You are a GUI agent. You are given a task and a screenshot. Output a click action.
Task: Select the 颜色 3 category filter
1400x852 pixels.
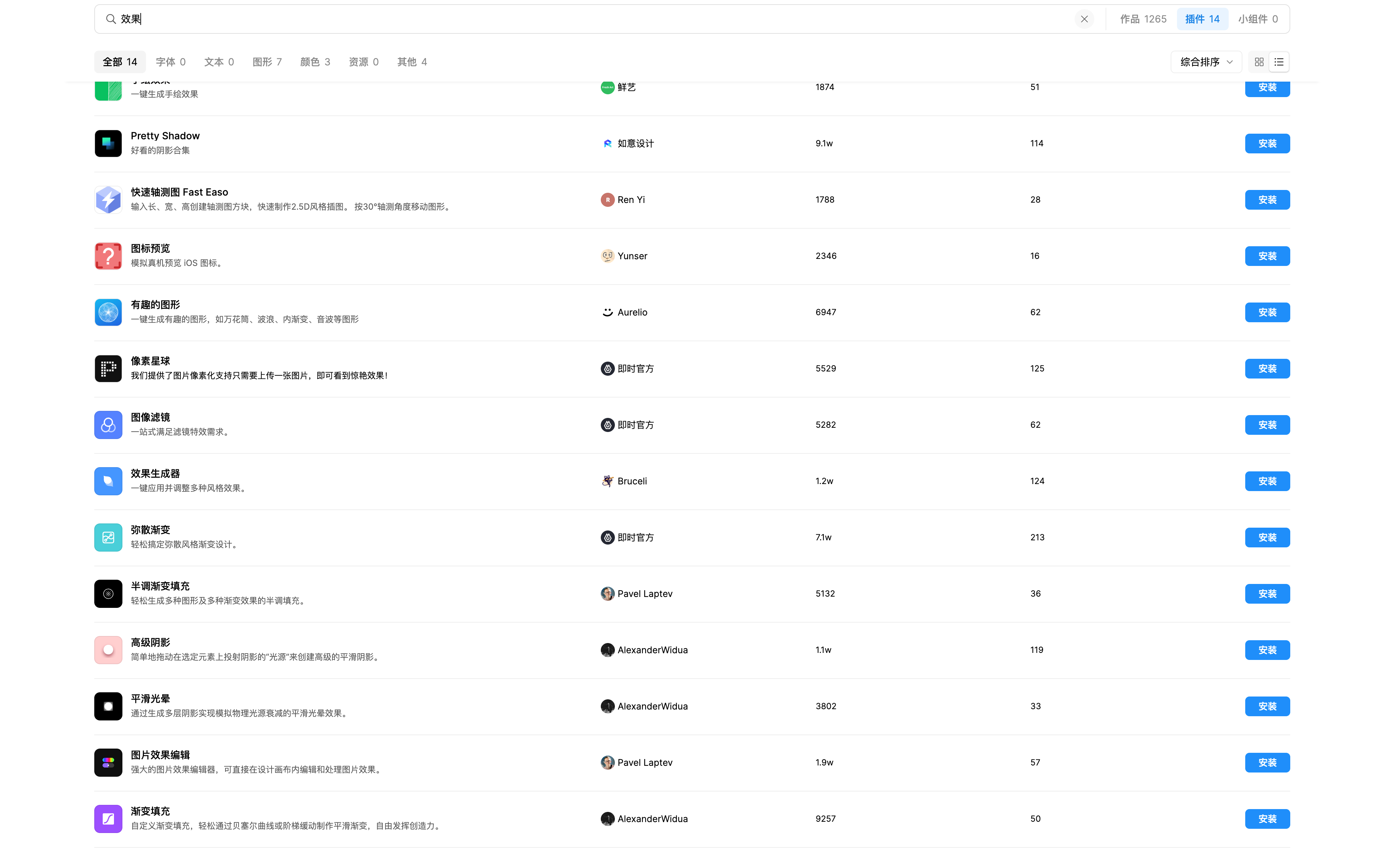(315, 62)
